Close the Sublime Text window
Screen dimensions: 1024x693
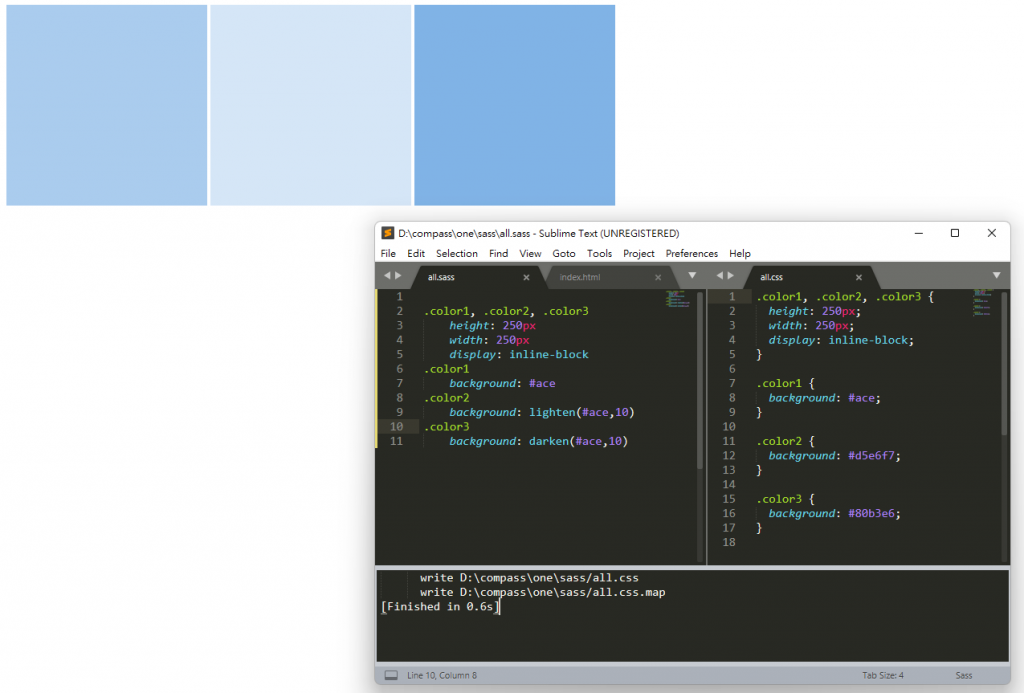coord(991,233)
